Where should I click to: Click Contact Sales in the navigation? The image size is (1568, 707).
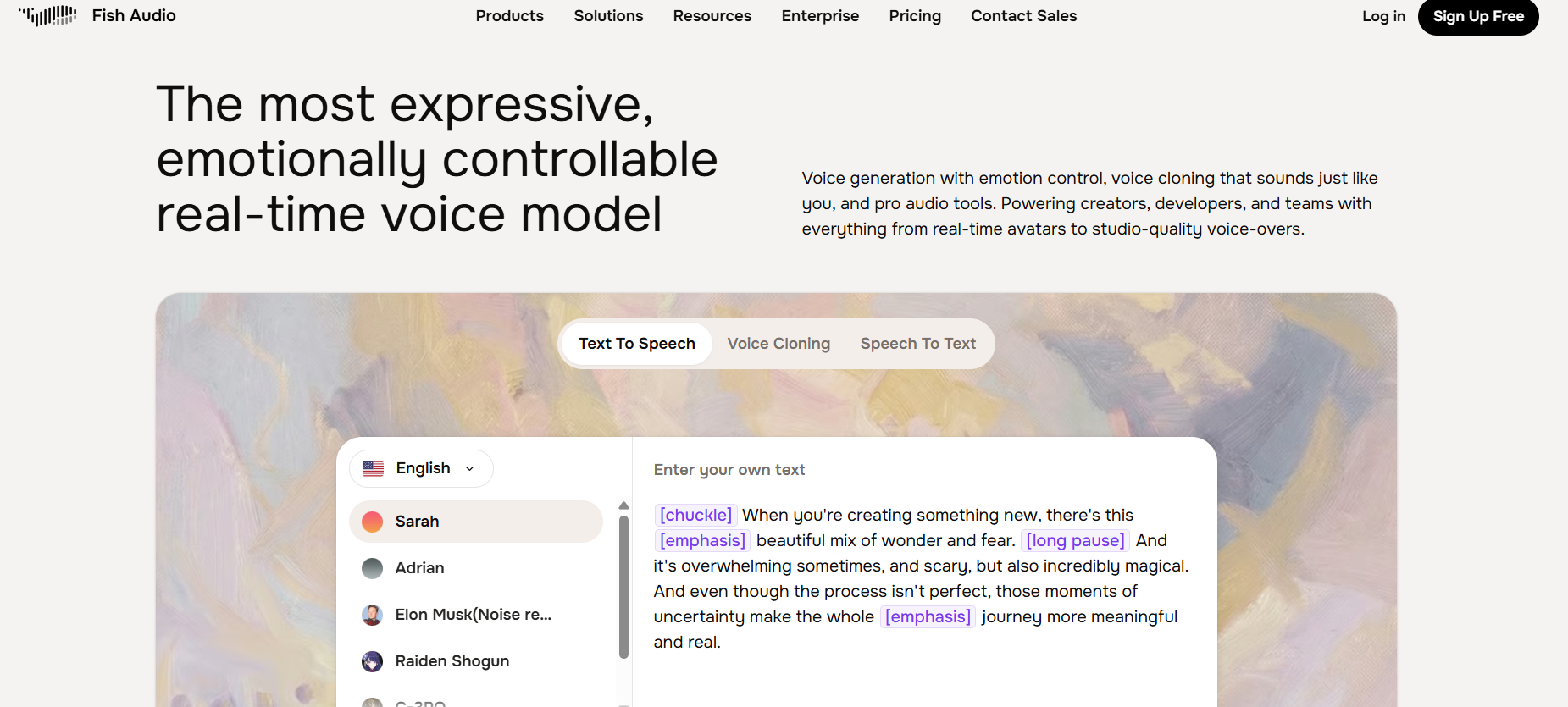(x=1024, y=16)
